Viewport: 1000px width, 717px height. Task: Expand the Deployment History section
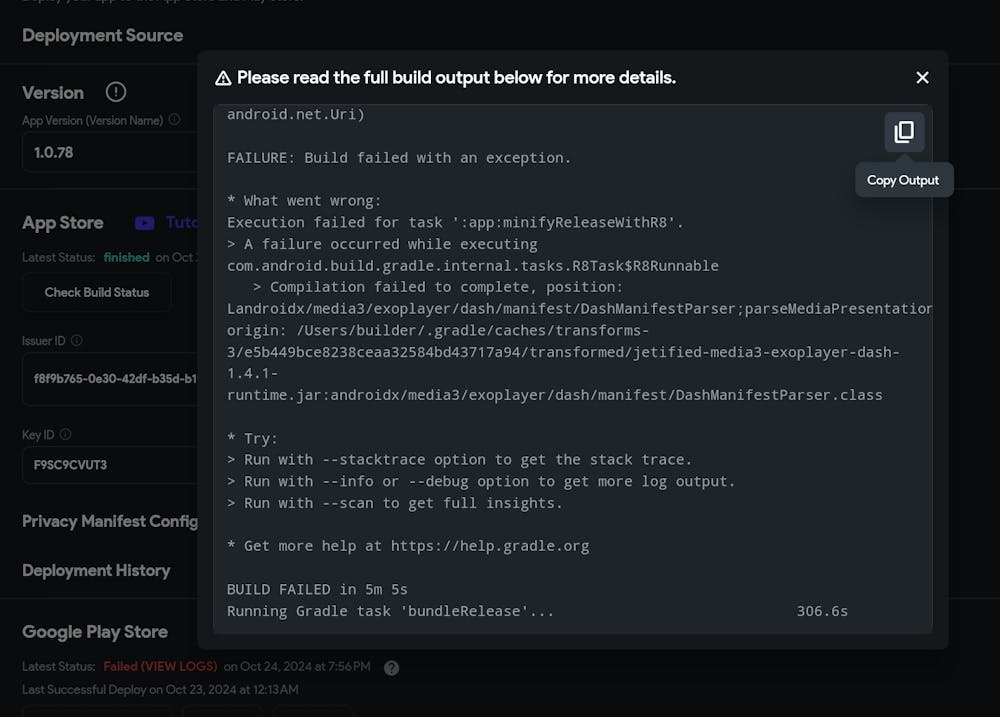[x=96, y=570]
